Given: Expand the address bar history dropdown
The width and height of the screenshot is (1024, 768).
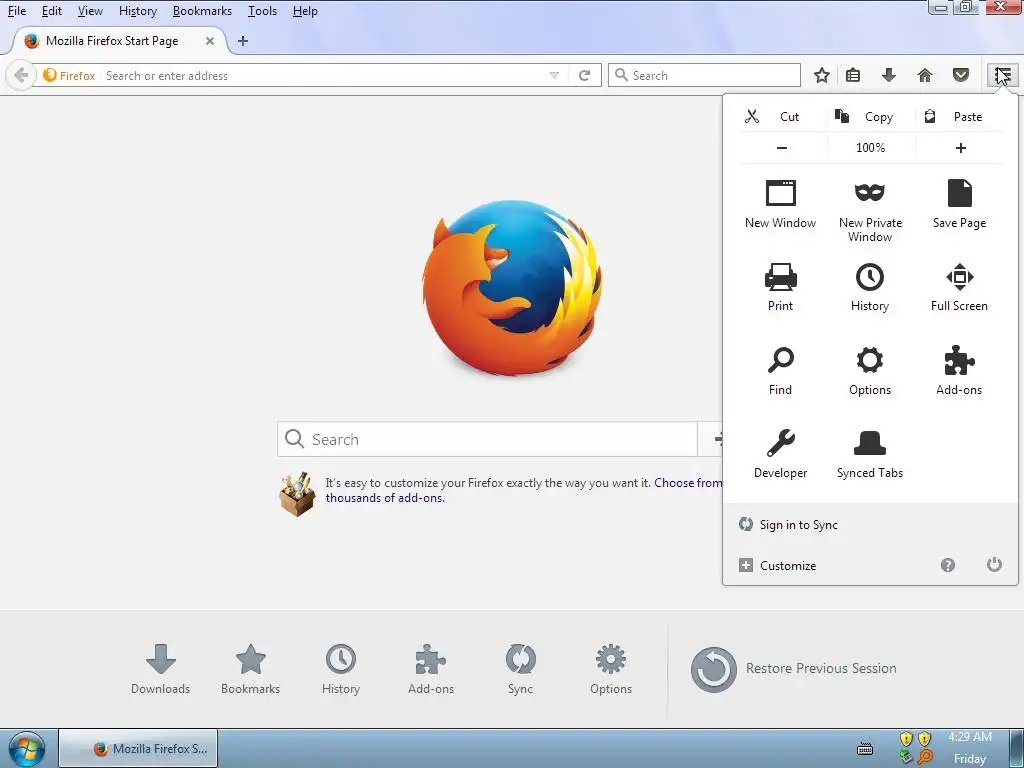Looking at the screenshot, I should [554, 76].
